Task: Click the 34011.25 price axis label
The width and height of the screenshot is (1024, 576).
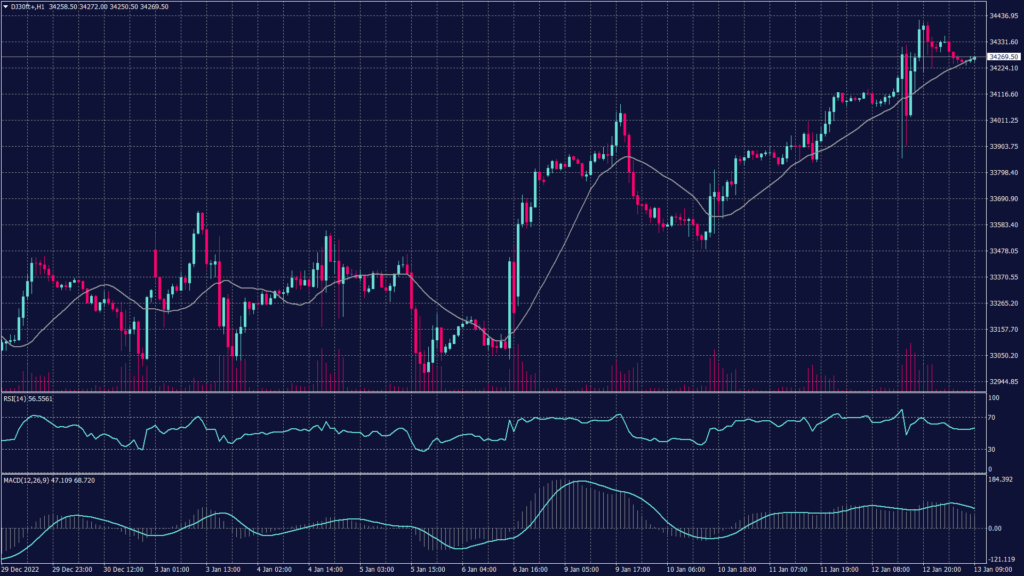Action: pyautogui.click(x=1002, y=120)
